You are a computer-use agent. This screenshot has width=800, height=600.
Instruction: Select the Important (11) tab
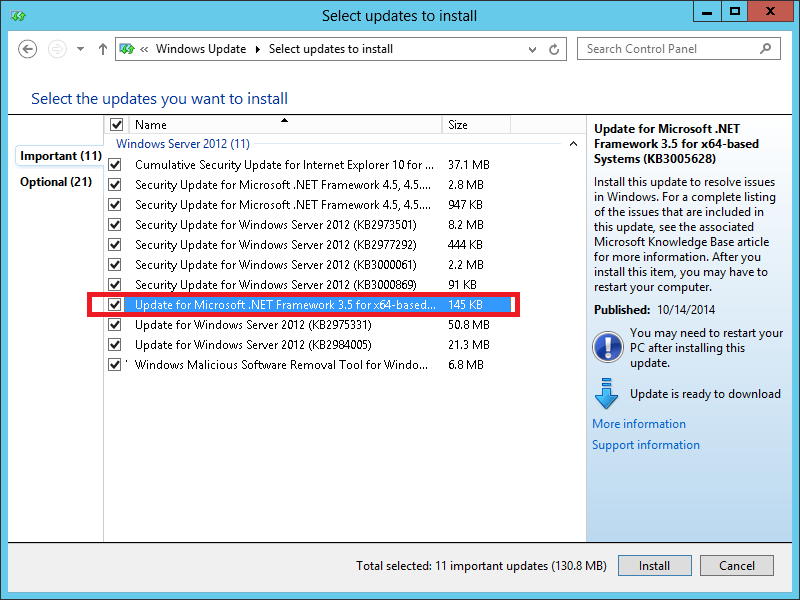coord(61,156)
